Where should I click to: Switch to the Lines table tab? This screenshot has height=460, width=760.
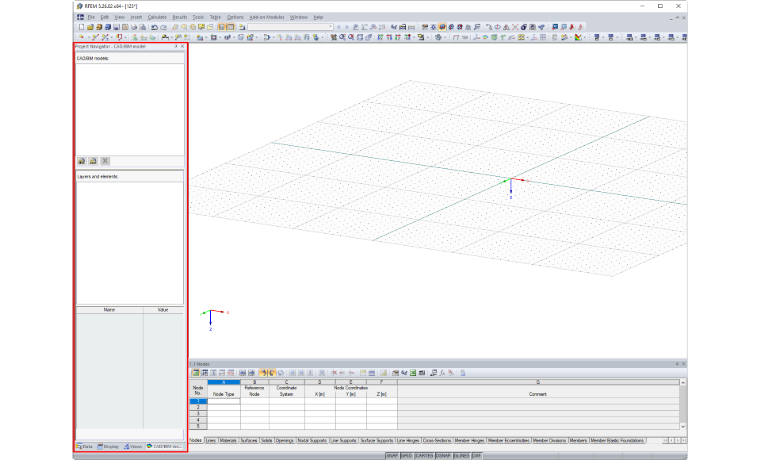pos(210,441)
